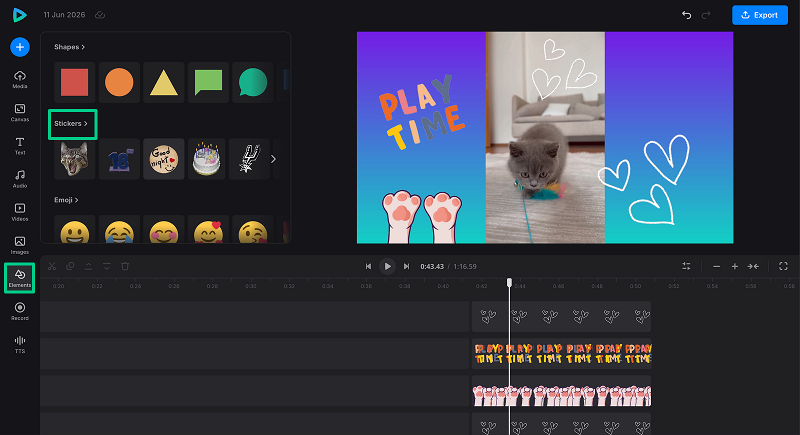
Task: Delete the selected clip with trash icon
Action: pyautogui.click(x=125, y=266)
